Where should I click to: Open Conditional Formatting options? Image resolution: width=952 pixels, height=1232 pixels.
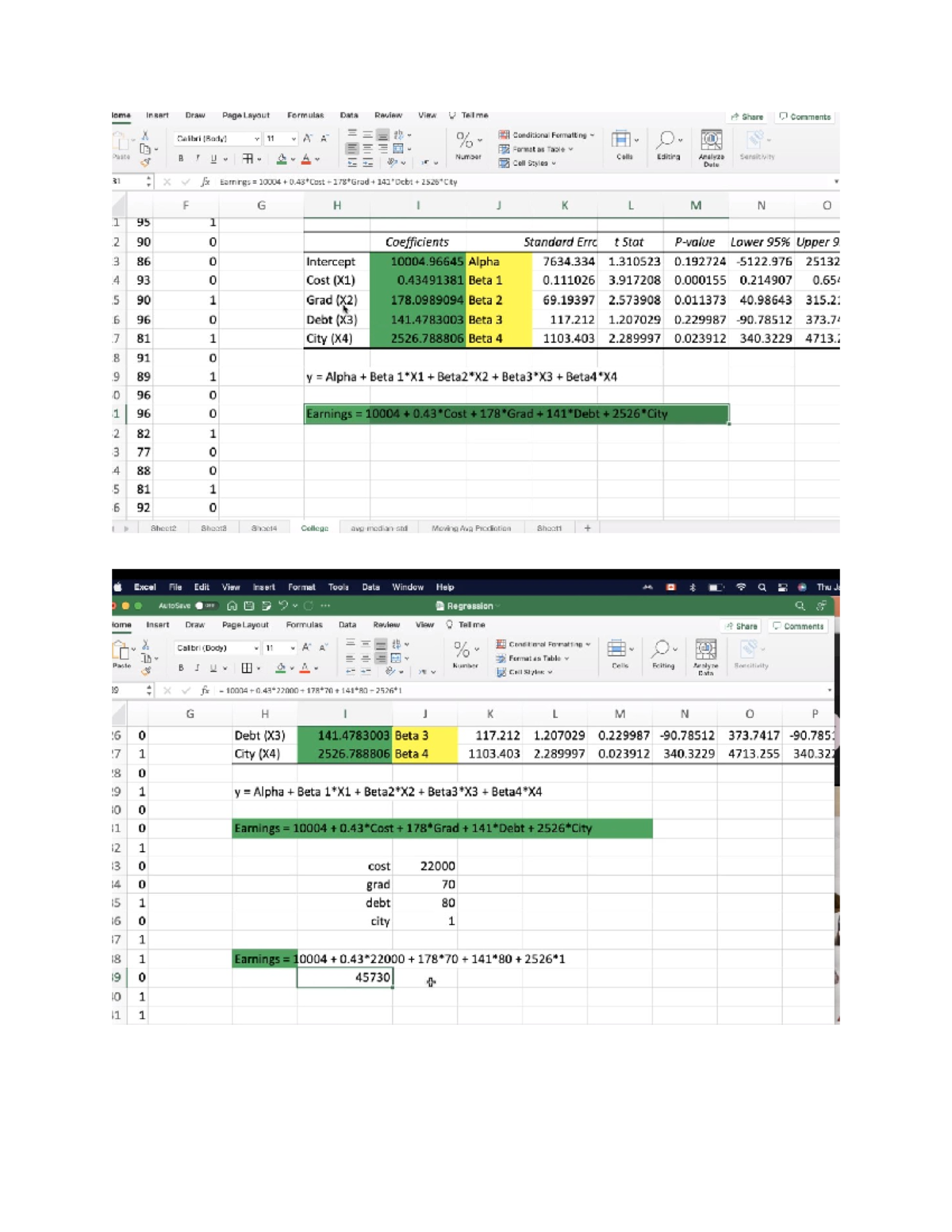tap(547, 135)
